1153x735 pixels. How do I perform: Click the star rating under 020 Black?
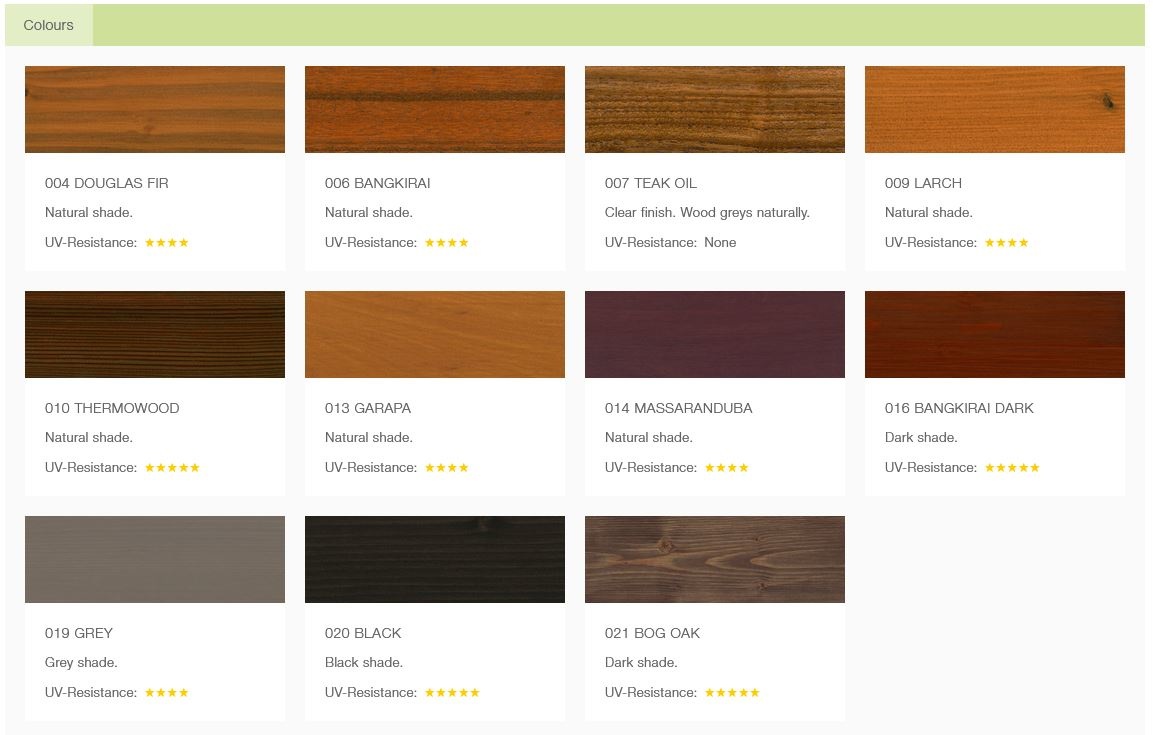tap(452, 692)
